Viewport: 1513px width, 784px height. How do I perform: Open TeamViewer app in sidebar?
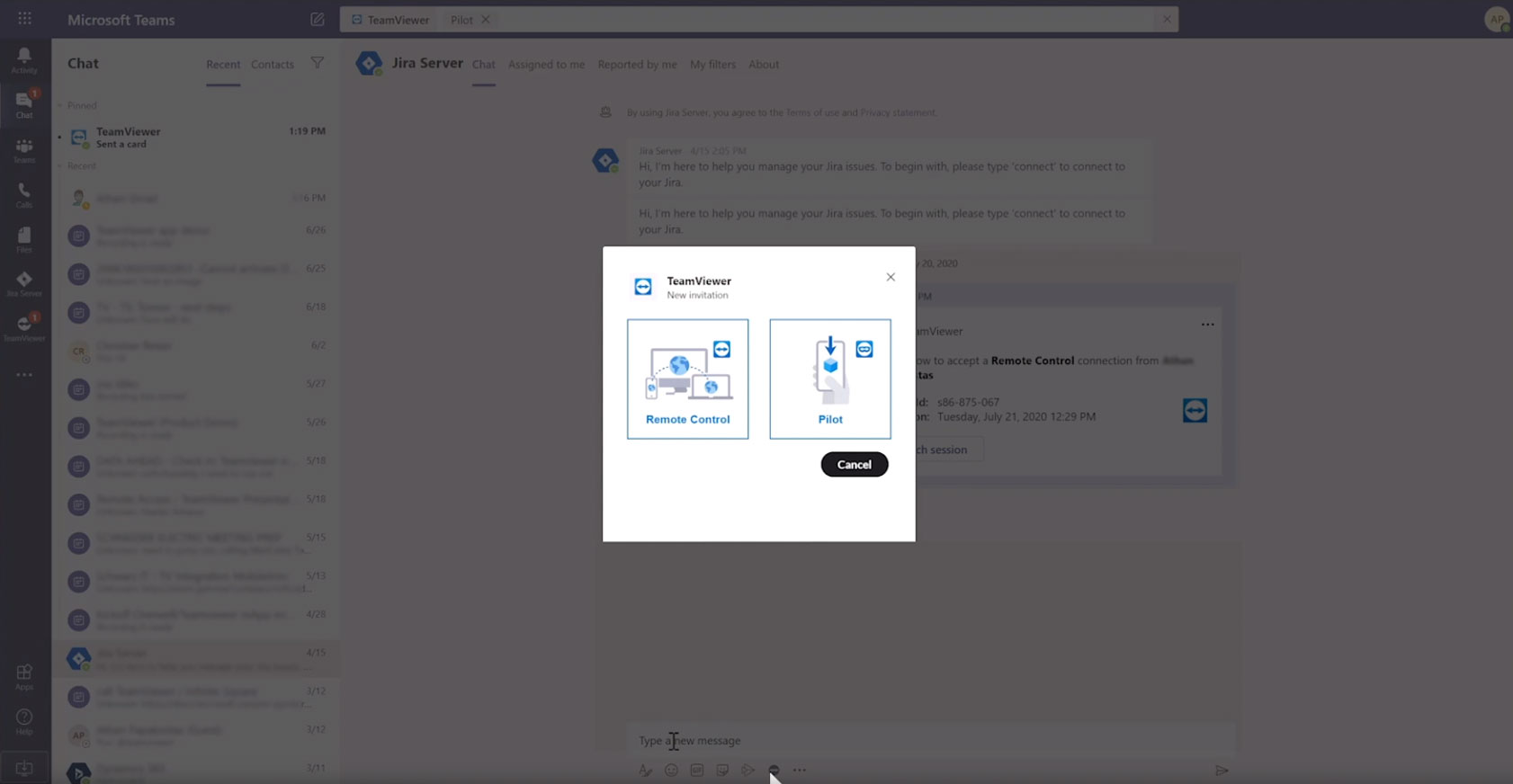click(24, 328)
